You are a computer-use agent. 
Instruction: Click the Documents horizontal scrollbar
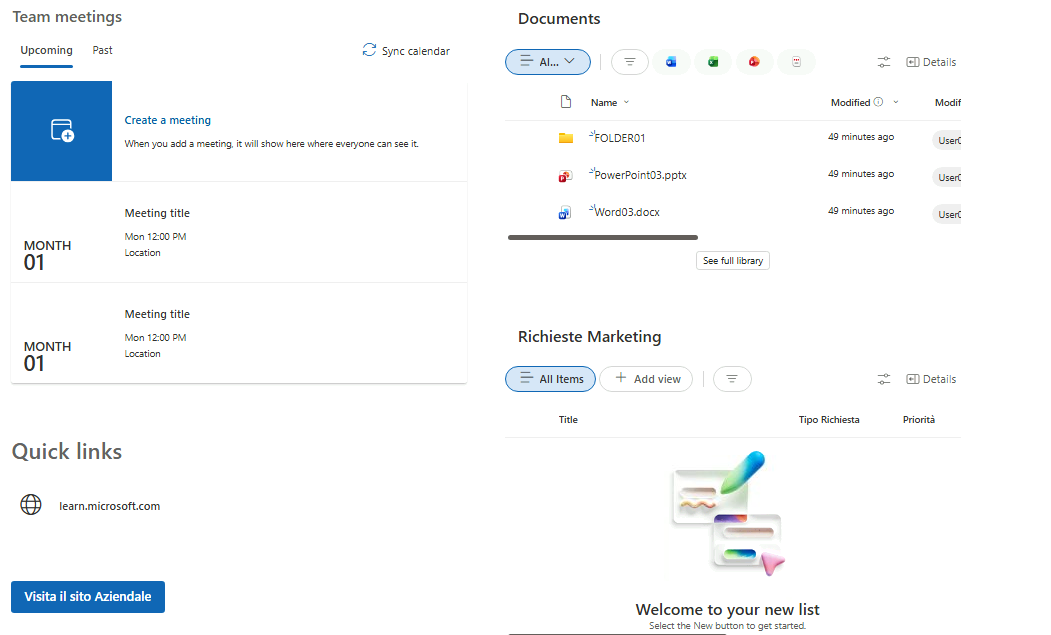coord(603,237)
